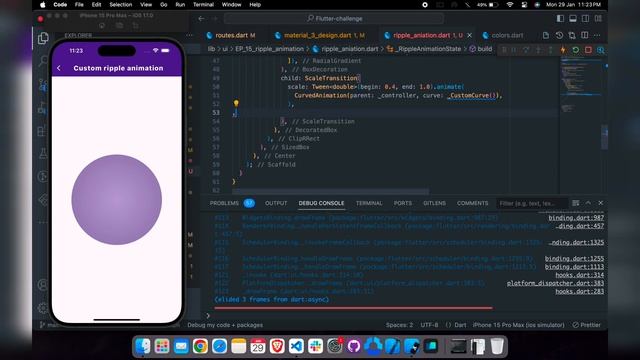Open binding.dart:1113 link in console

tap(574, 267)
